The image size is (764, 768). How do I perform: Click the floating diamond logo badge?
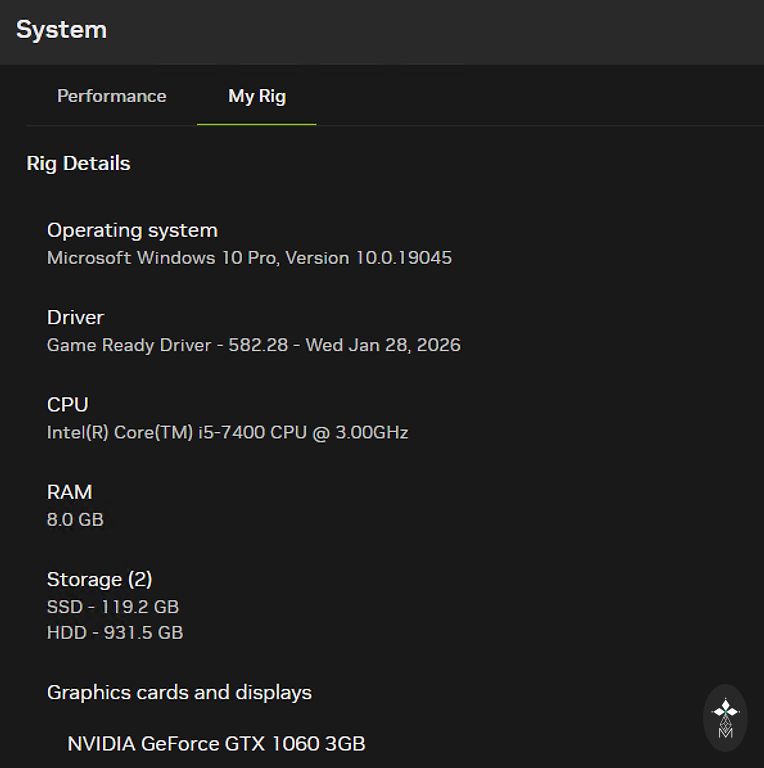click(725, 718)
